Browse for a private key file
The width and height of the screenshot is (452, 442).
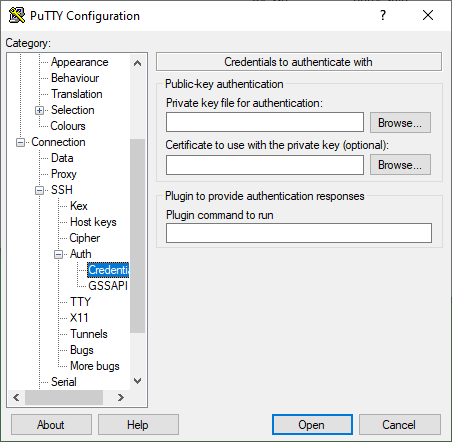(x=400, y=123)
